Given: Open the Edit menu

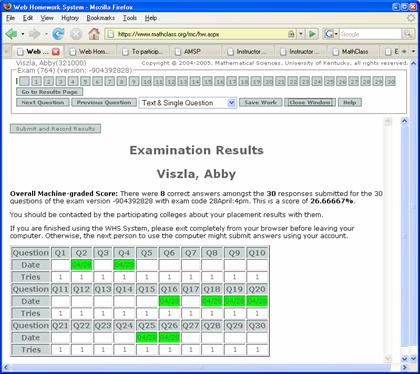Looking at the screenshot, I should pos(28,18).
